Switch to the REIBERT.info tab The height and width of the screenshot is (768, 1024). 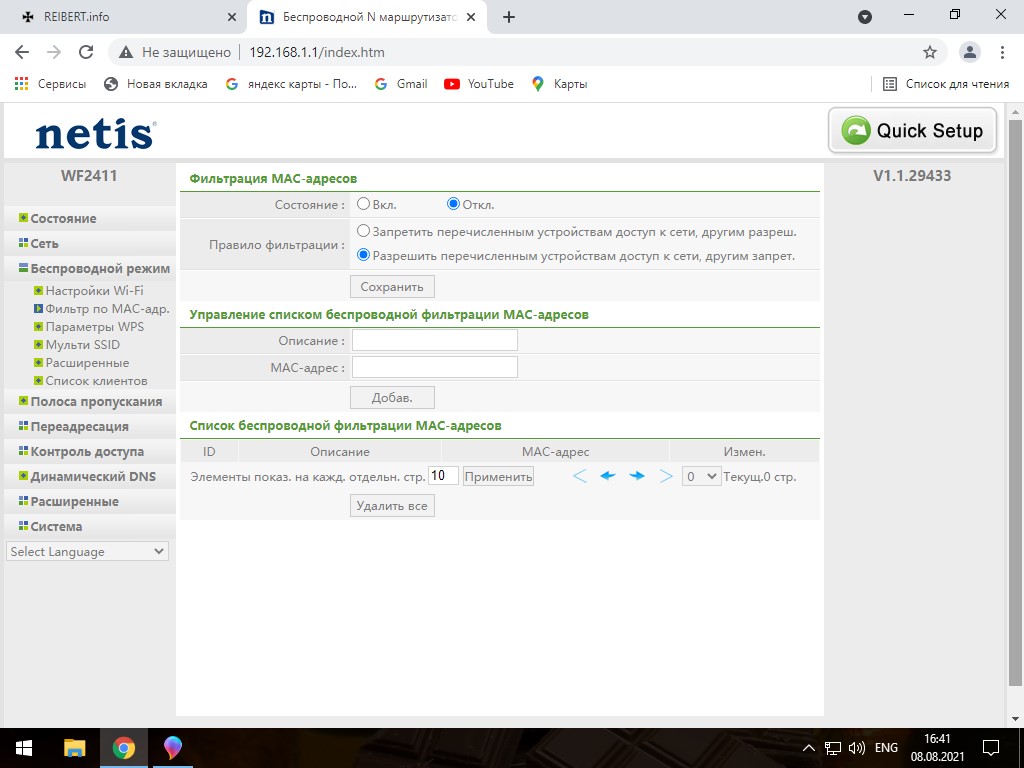(x=121, y=17)
